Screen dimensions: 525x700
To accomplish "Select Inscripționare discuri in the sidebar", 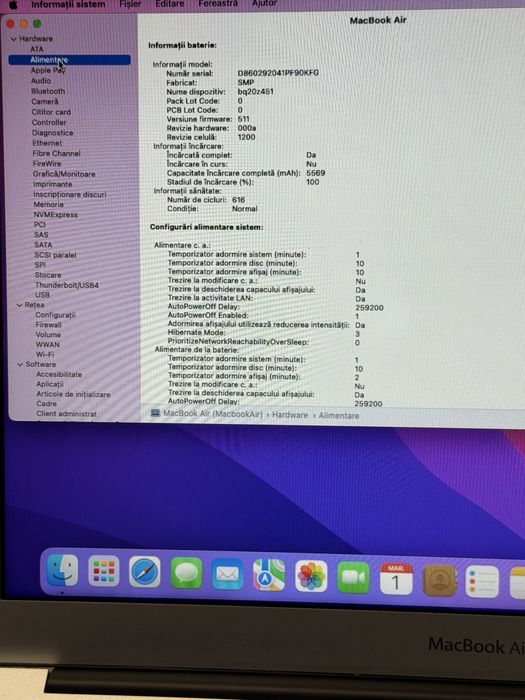I will (70, 194).
